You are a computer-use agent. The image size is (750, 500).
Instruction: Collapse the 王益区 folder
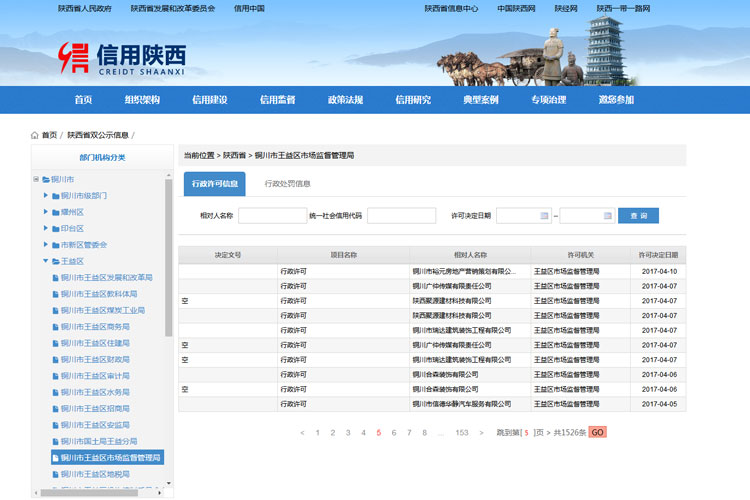pos(46,261)
